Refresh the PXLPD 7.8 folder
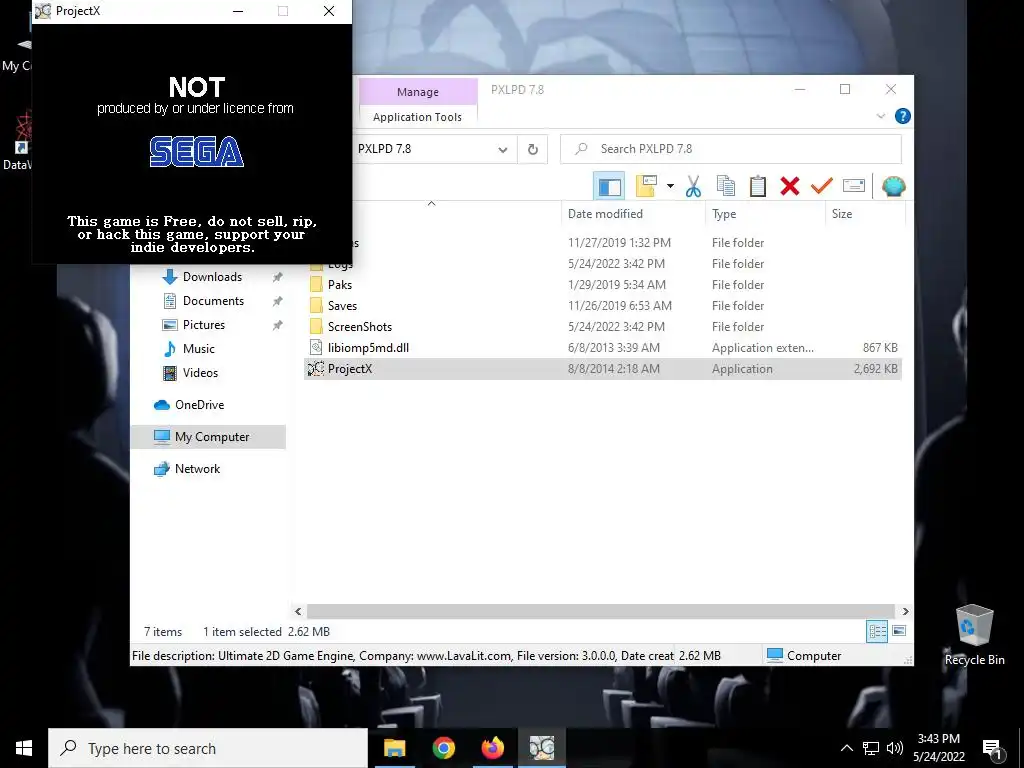The width and height of the screenshot is (1024, 768). [x=533, y=150]
